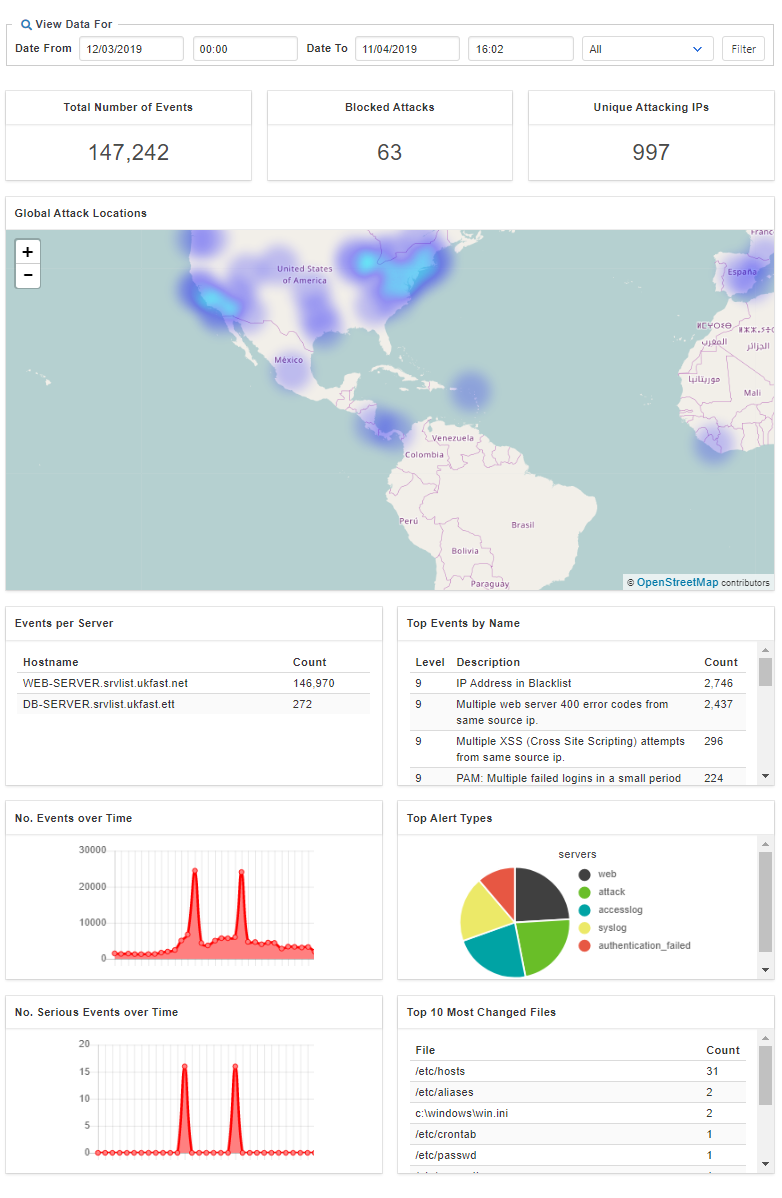Click second peak in Serious Events chart

235,1067
